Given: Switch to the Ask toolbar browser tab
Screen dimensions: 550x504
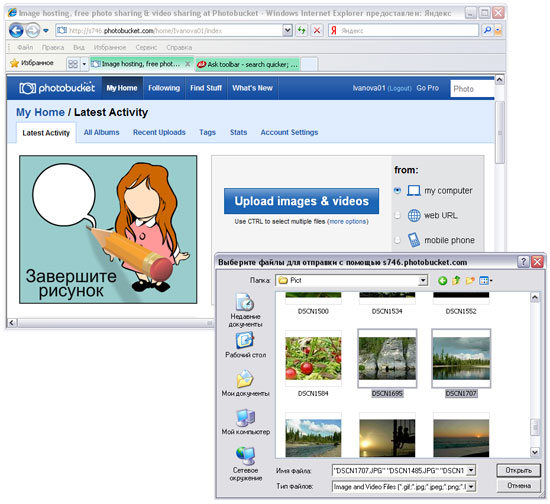Looking at the screenshot, I should coord(248,65).
